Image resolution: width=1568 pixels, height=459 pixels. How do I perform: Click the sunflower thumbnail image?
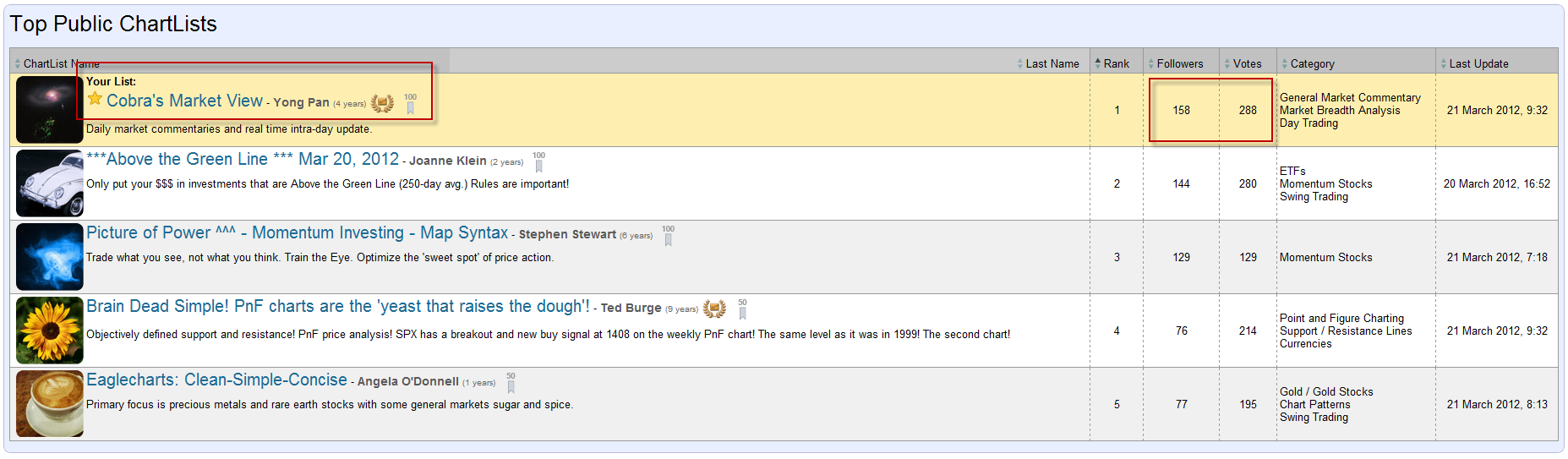(x=50, y=331)
